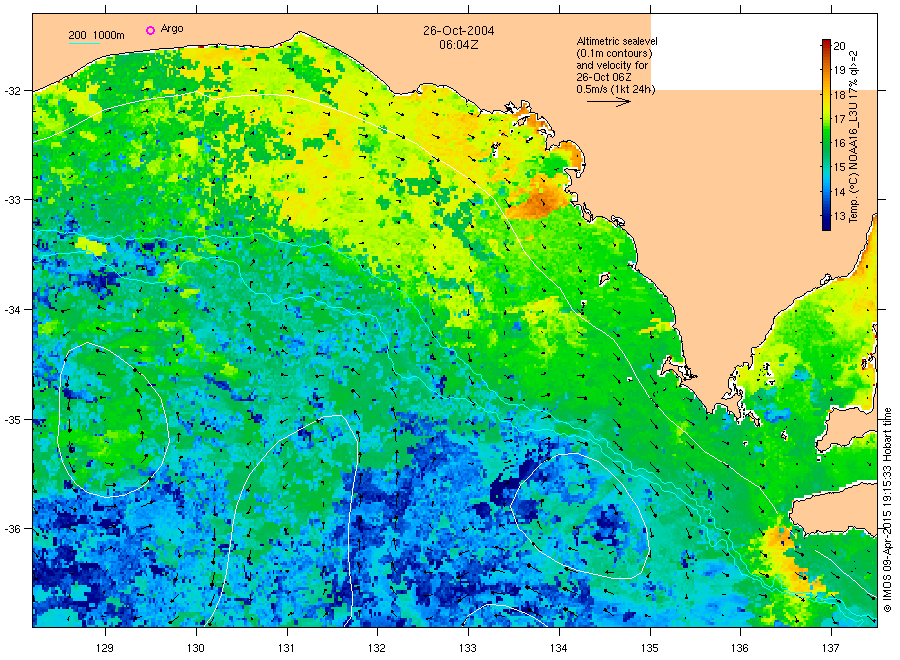Click the colorbar label '20'
The height and width of the screenshot is (660, 900).
point(839,46)
